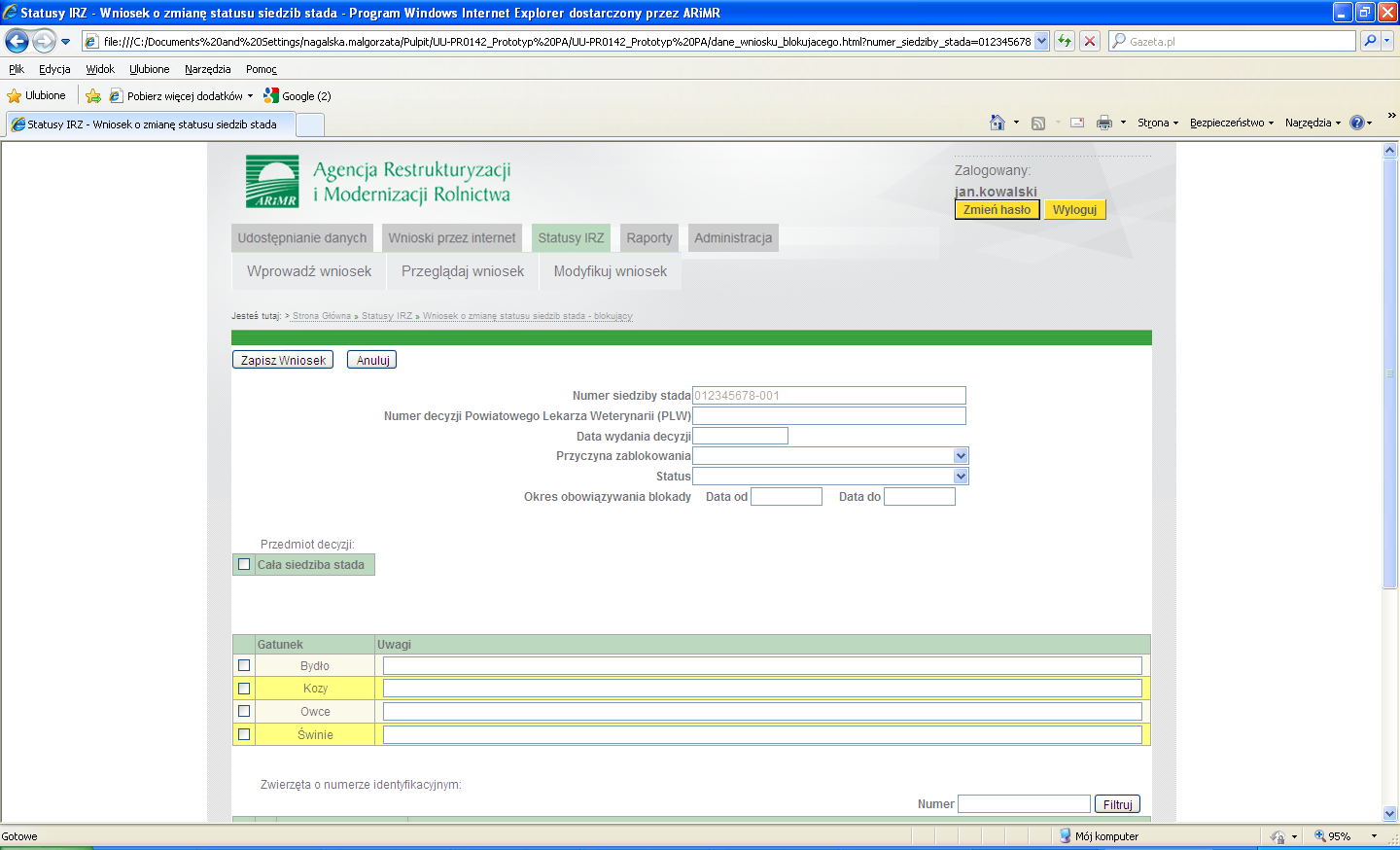The image size is (1400, 850).
Task: Click the ARiMR agency logo
Action: click(x=272, y=182)
